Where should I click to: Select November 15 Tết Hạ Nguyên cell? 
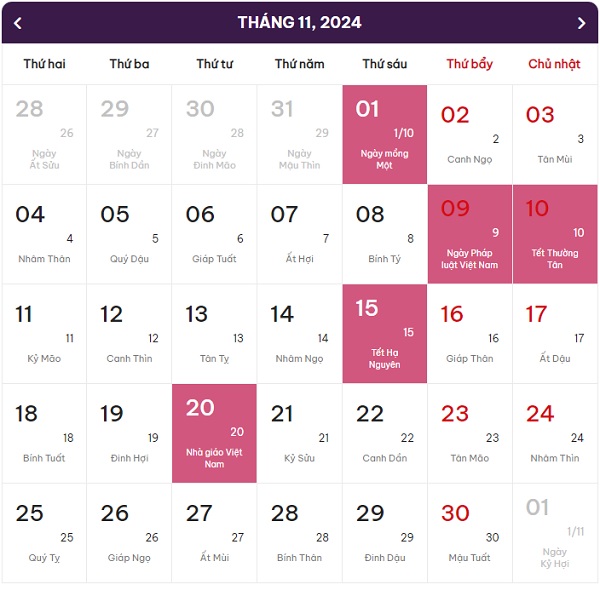click(x=385, y=333)
